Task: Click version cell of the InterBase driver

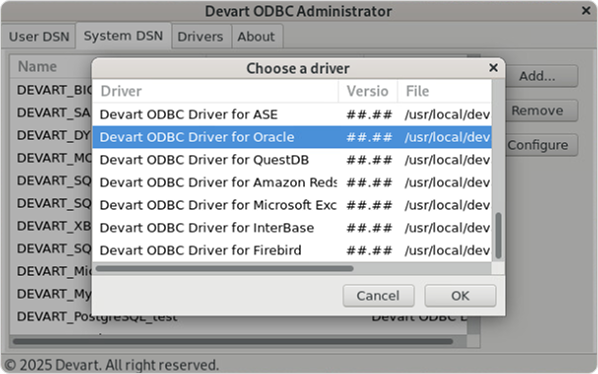Action: click(x=369, y=228)
